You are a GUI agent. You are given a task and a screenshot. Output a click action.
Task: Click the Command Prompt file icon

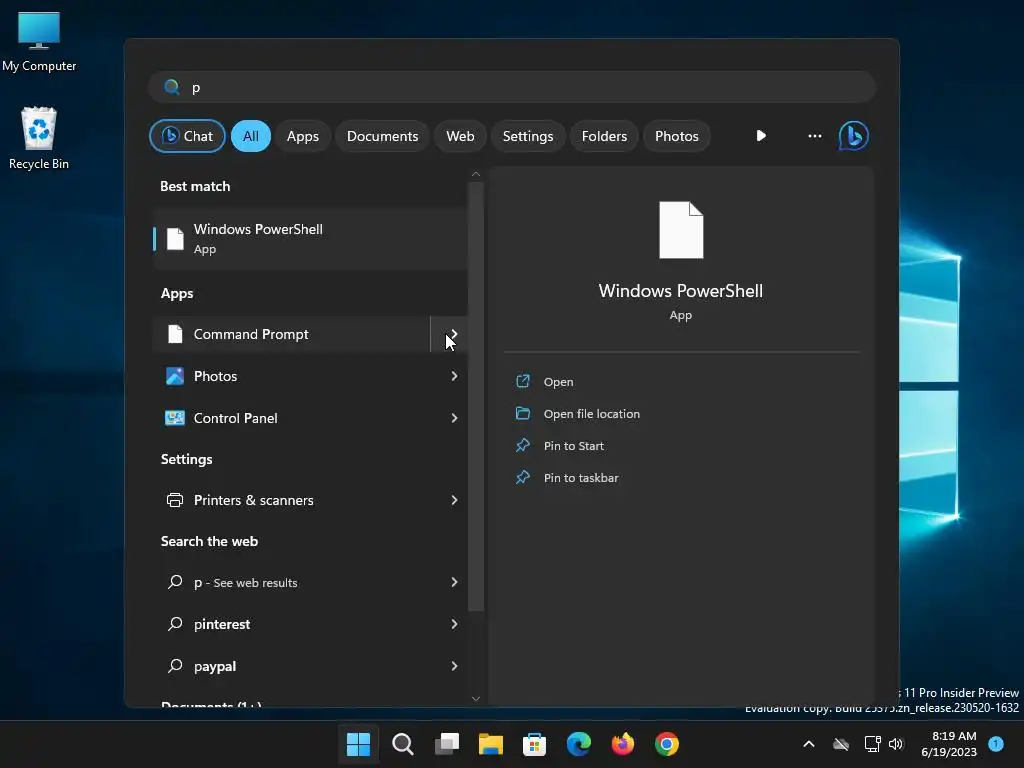coord(175,334)
